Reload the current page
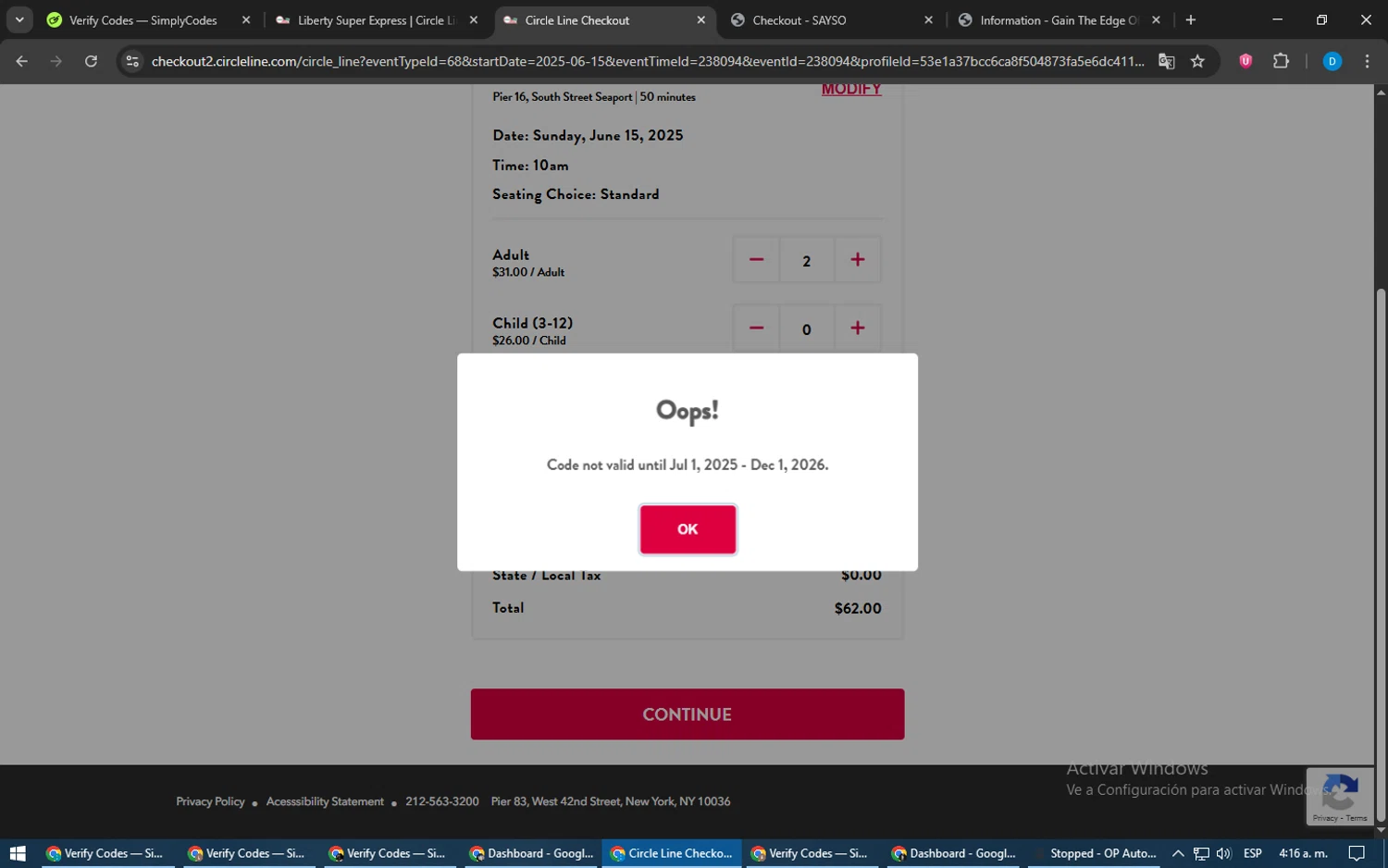This screenshot has height=868, width=1388. (x=91, y=61)
